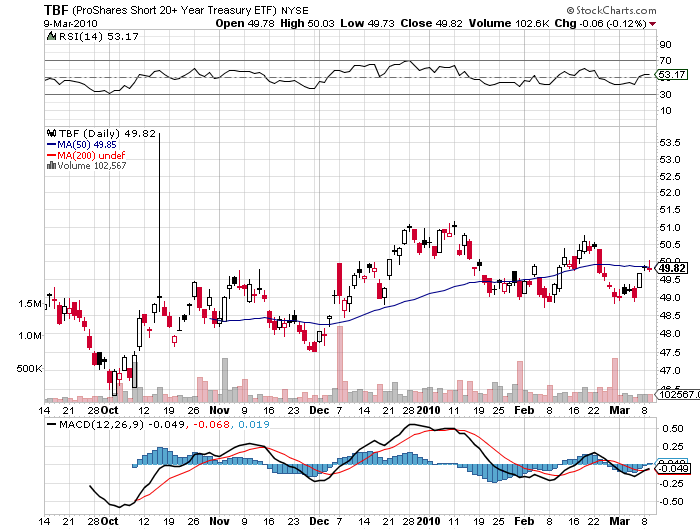Click the blue MA(50) legend line marker
Viewport: 700px width, 530px height.
[x=51, y=145]
